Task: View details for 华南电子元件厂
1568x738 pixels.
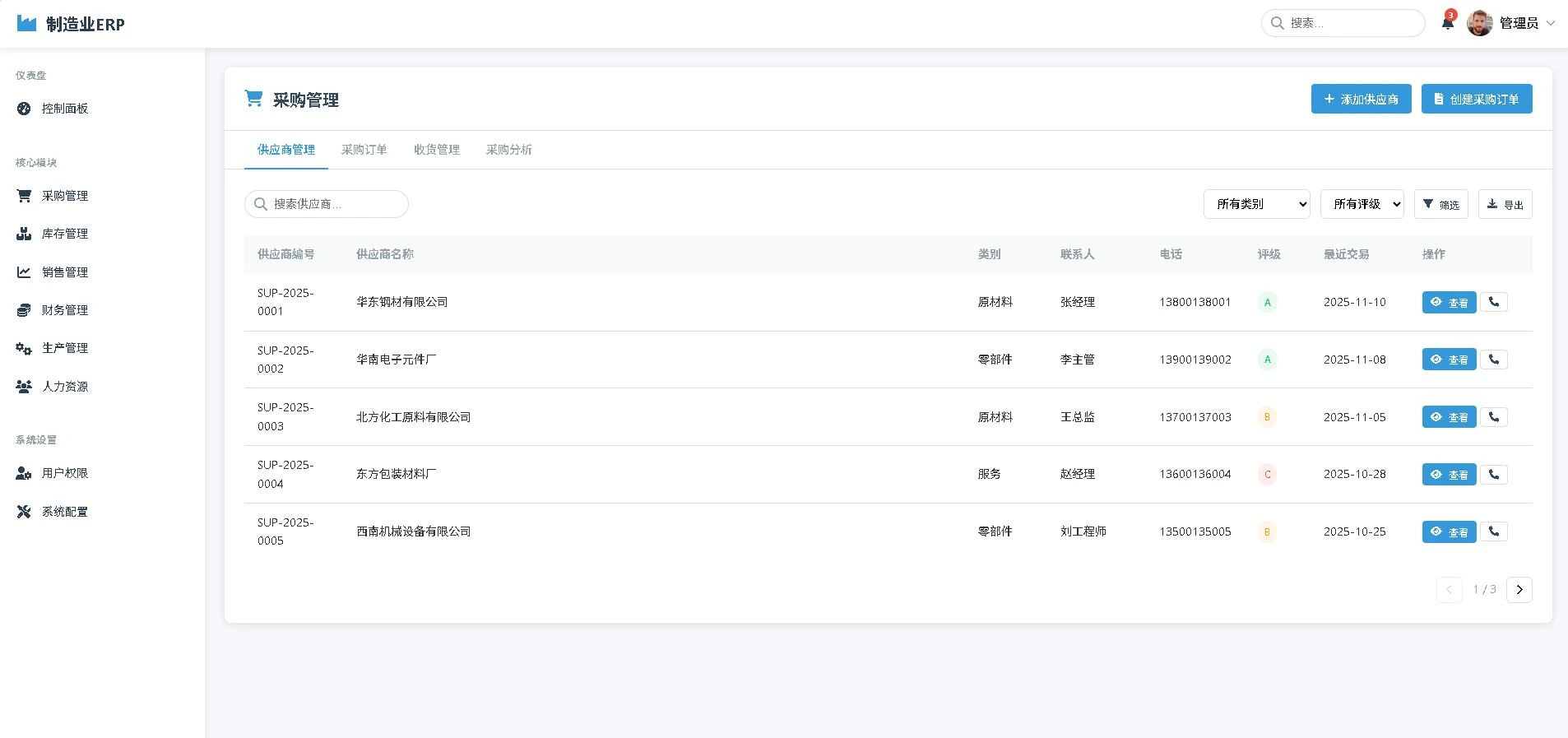Action: (1449, 360)
